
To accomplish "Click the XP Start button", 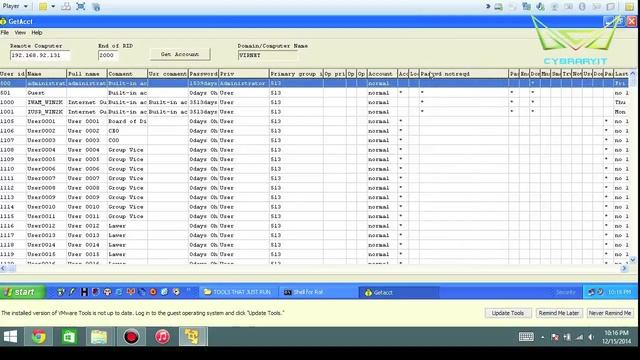I will pyautogui.click(x=21, y=292).
